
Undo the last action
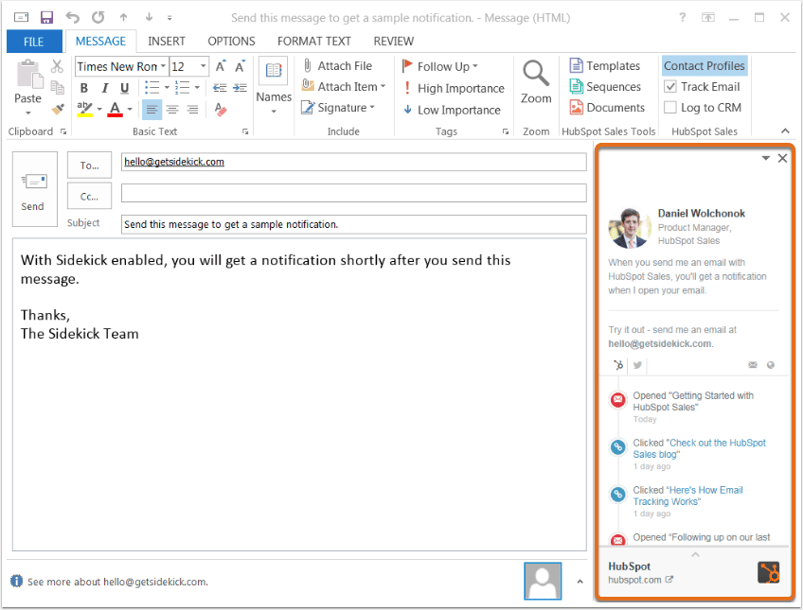(x=72, y=18)
